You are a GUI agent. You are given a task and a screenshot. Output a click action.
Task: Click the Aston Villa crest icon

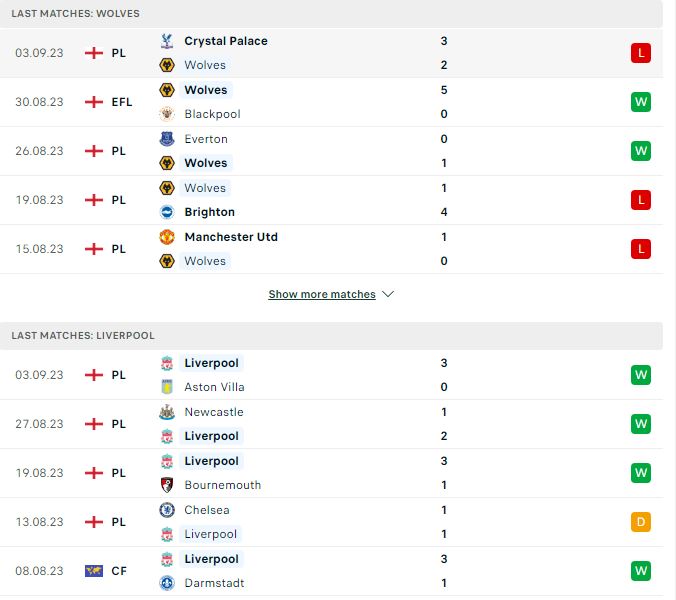pyautogui.click(x=167, y=387)
